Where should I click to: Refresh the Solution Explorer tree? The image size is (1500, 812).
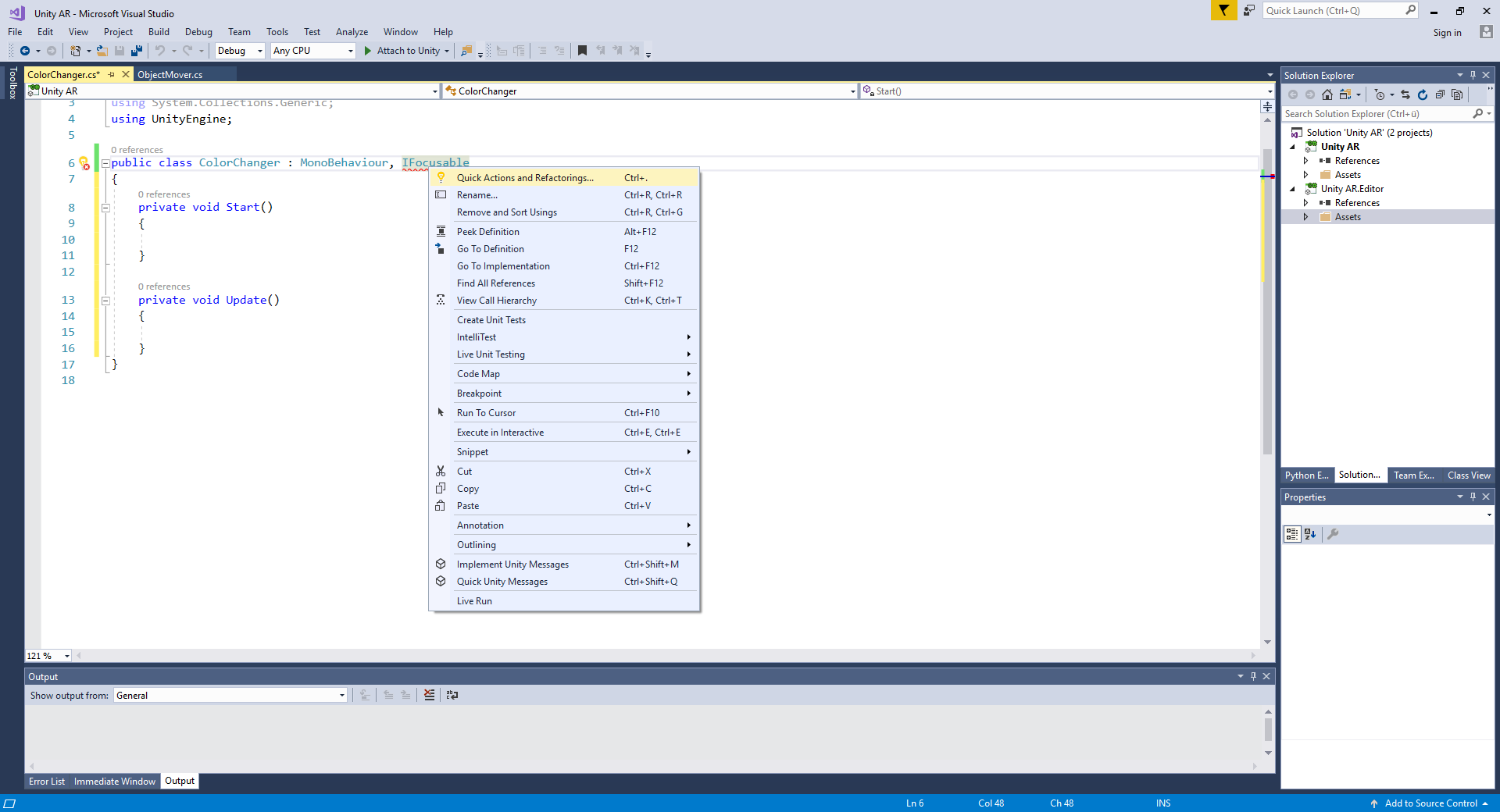pos(1423,94)
